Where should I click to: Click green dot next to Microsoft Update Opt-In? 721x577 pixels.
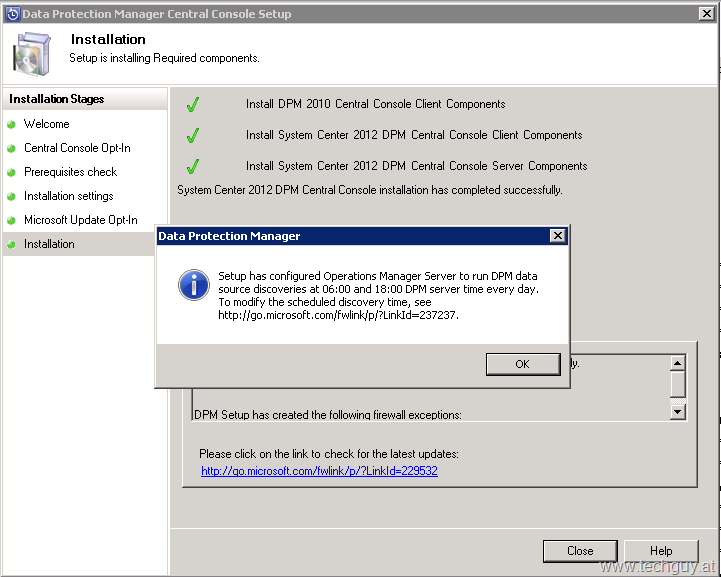pyautogui.click(x=11, y=220)
